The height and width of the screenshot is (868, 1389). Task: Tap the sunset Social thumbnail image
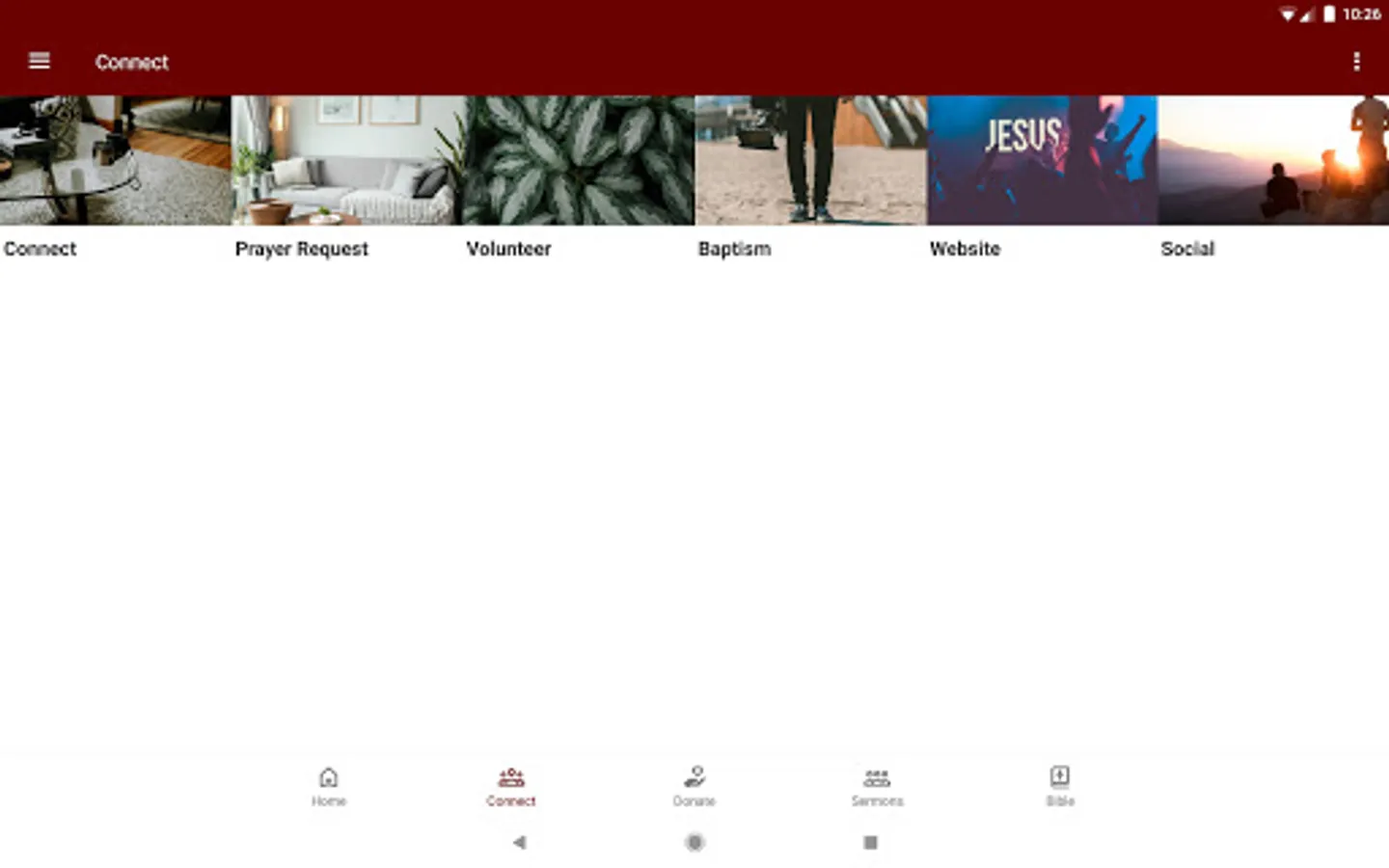1273,160
